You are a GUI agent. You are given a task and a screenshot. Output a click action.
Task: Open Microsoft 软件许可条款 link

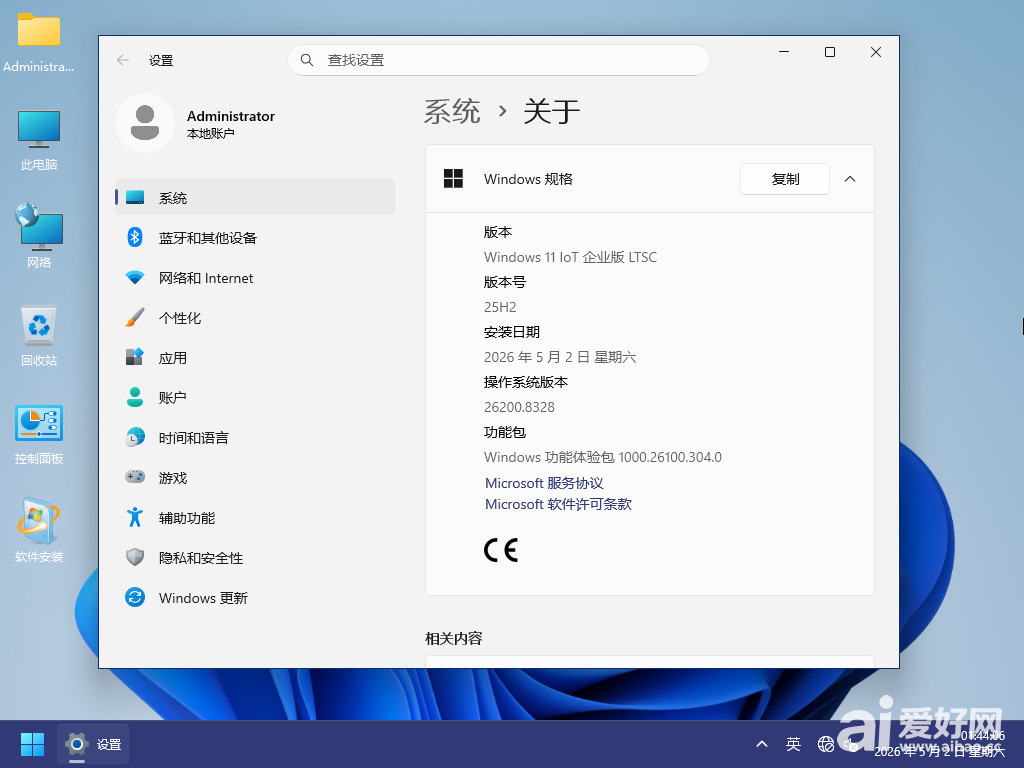click(558, 504)
